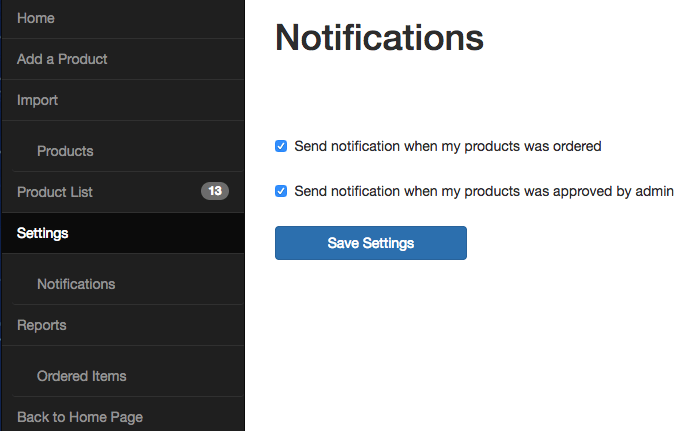Open the Reports section

pos(42,325)
